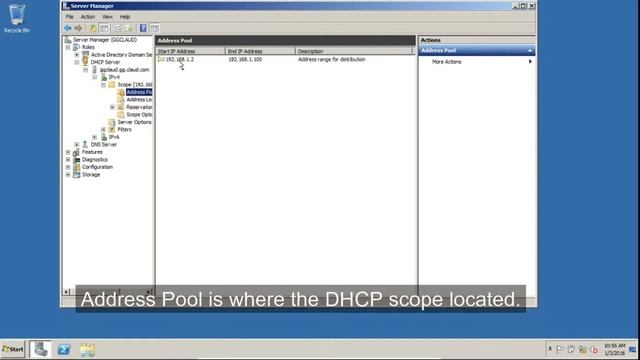Click the Back arrow toolbar icon

click(x=68, y=28)
